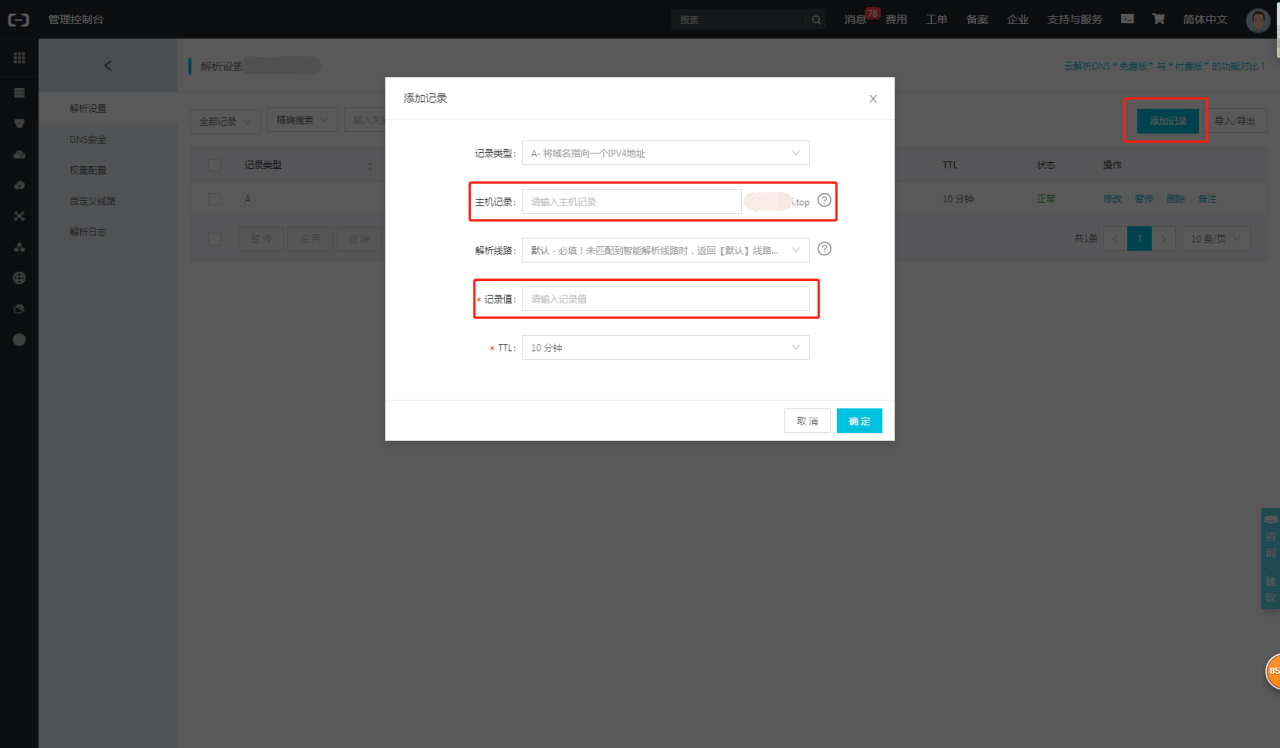The height and width of the screenshot is (748, 1280).
Task: Open the shopping cart icon
Action: coord(1158,18)
